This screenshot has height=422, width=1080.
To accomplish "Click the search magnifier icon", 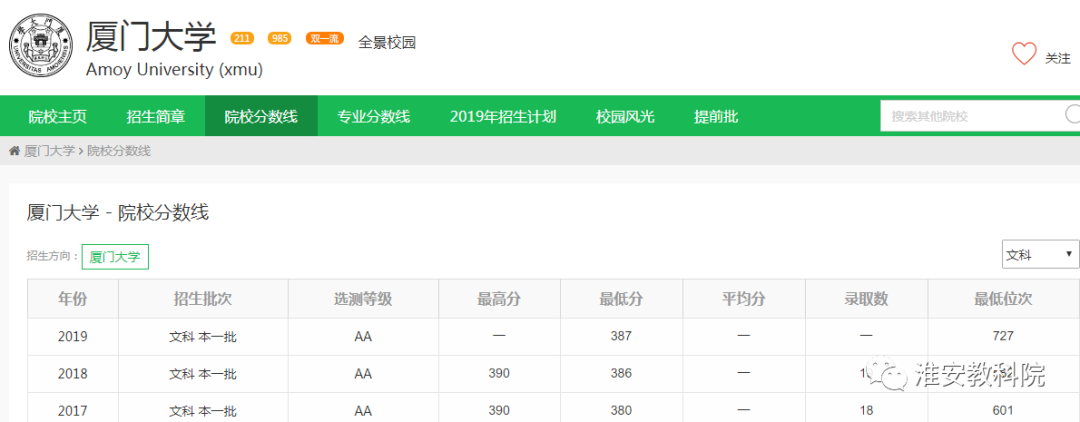I will [x=1072, y=115].
